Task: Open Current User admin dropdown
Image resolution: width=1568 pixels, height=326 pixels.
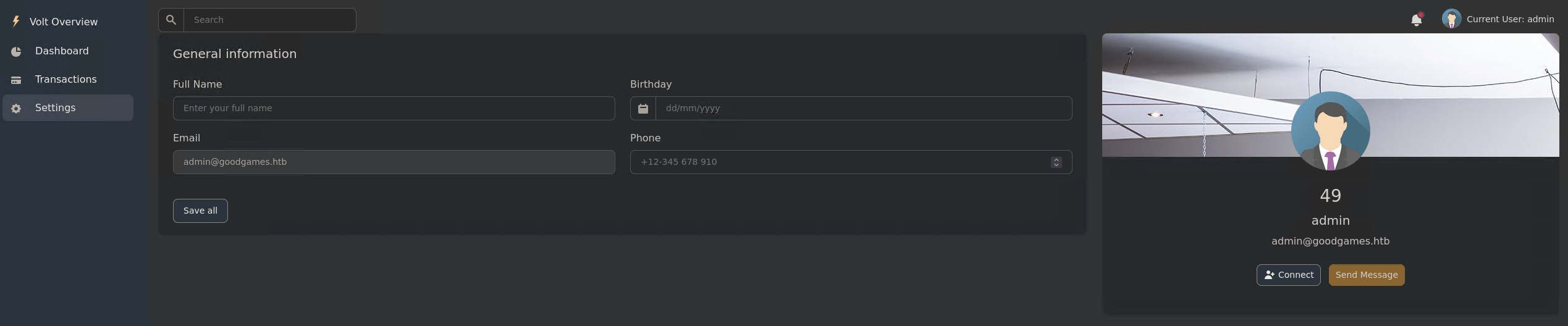Action: click(1510, 19)
